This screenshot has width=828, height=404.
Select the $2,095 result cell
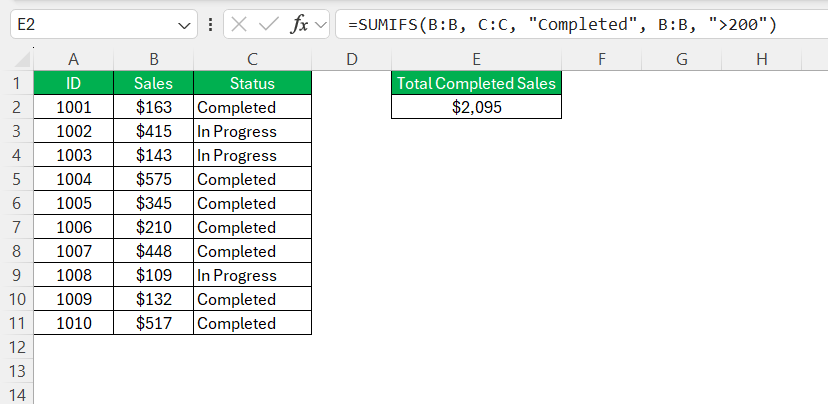476,107
